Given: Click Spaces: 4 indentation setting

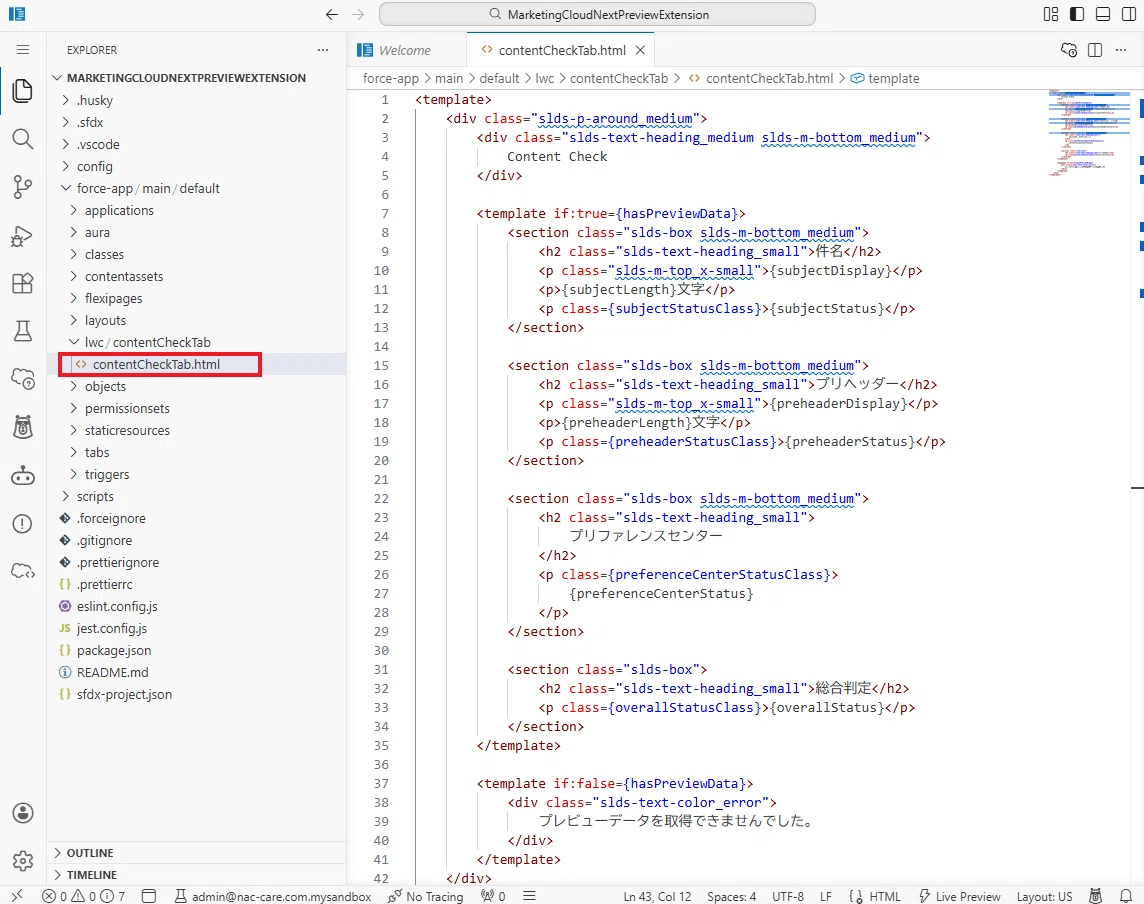Looking at the screenshot, I should click(x=731, y=896).
